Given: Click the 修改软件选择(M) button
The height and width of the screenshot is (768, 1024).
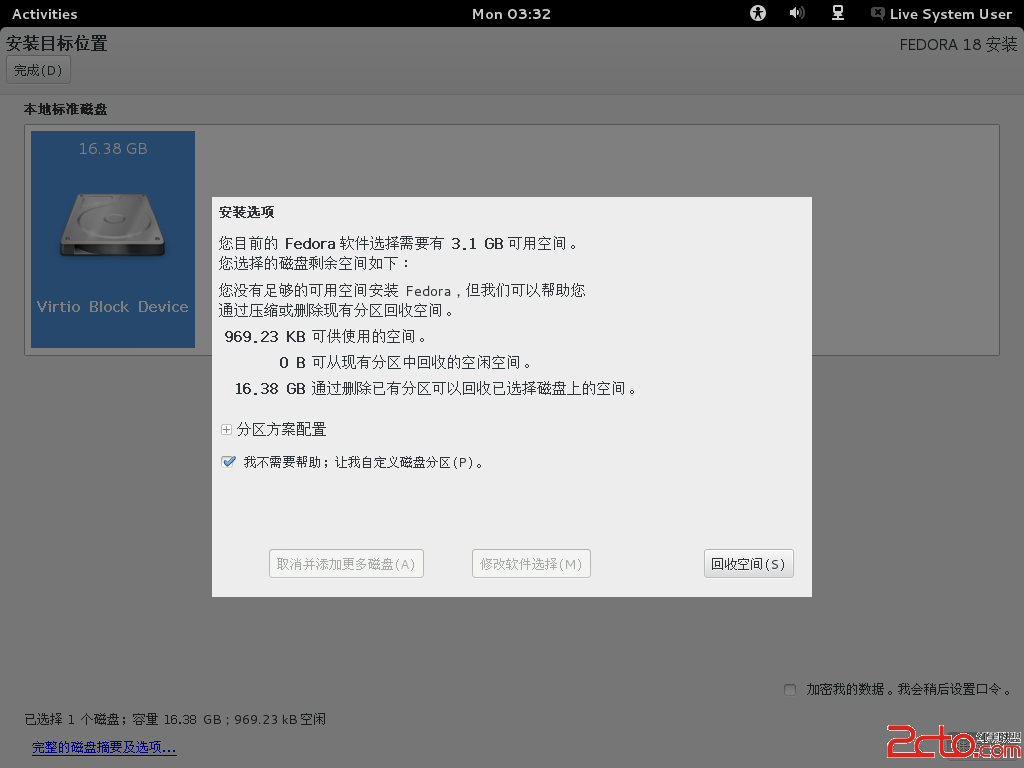Looking at the screenshot, I should point(531,564).
